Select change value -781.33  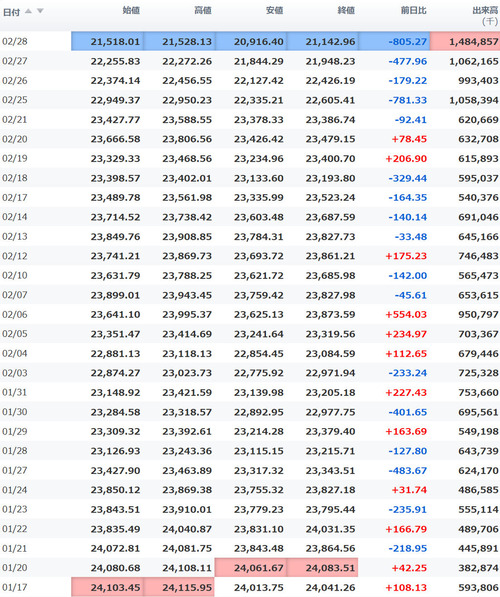pos(407,100)
